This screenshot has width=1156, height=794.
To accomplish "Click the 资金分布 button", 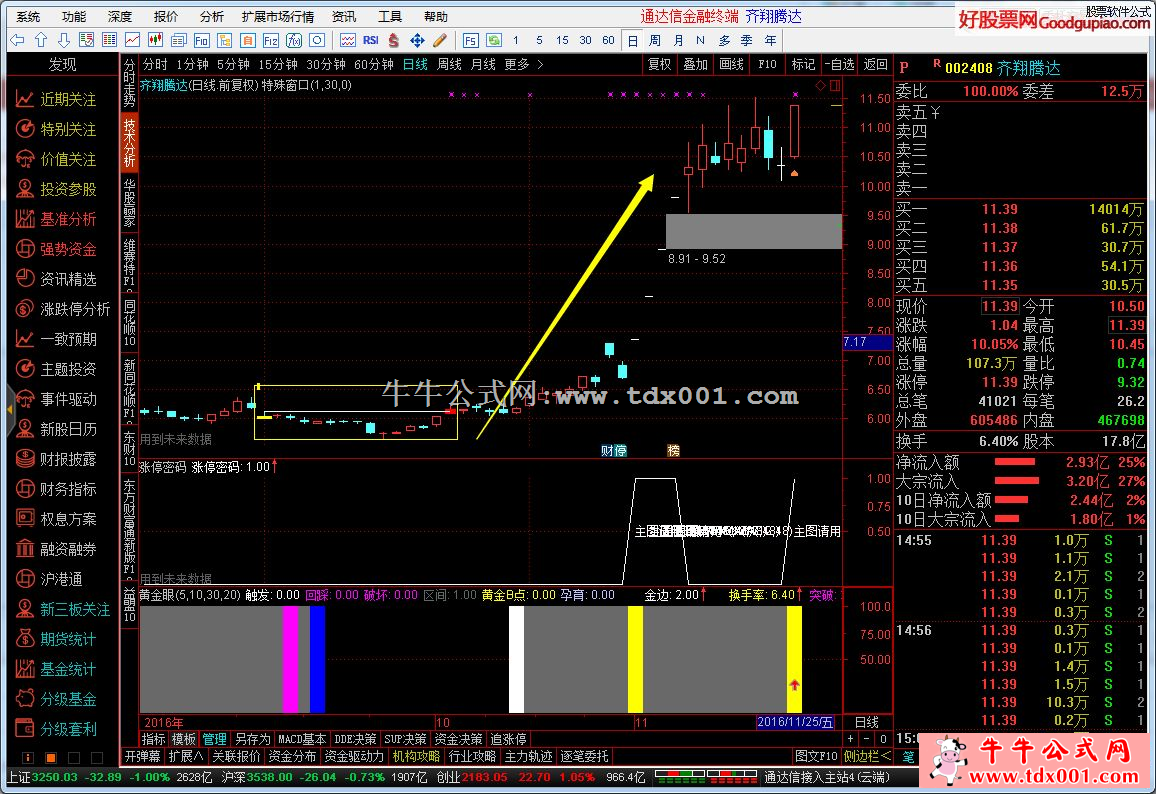I will pyautogui.click(x=293, y=756).
